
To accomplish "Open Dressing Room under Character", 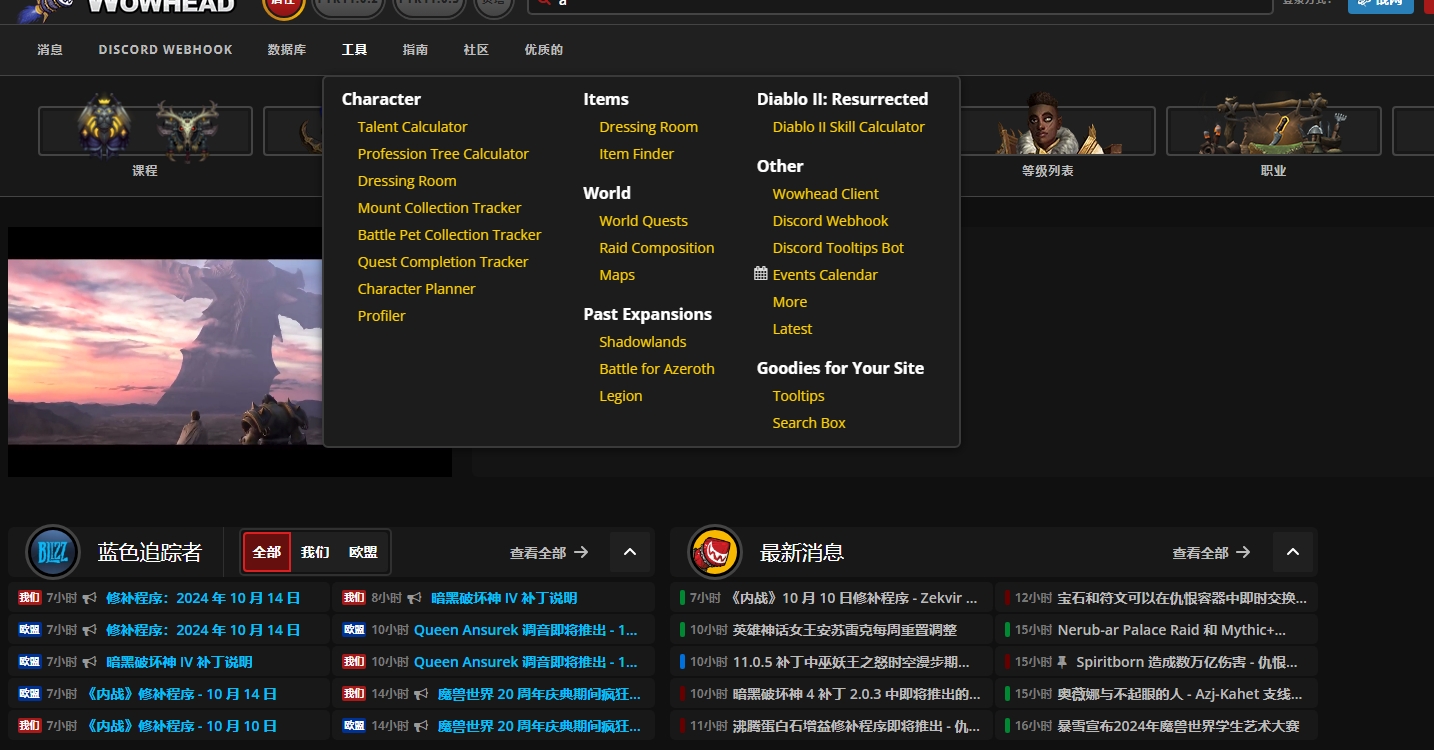I will click(407, 181).
